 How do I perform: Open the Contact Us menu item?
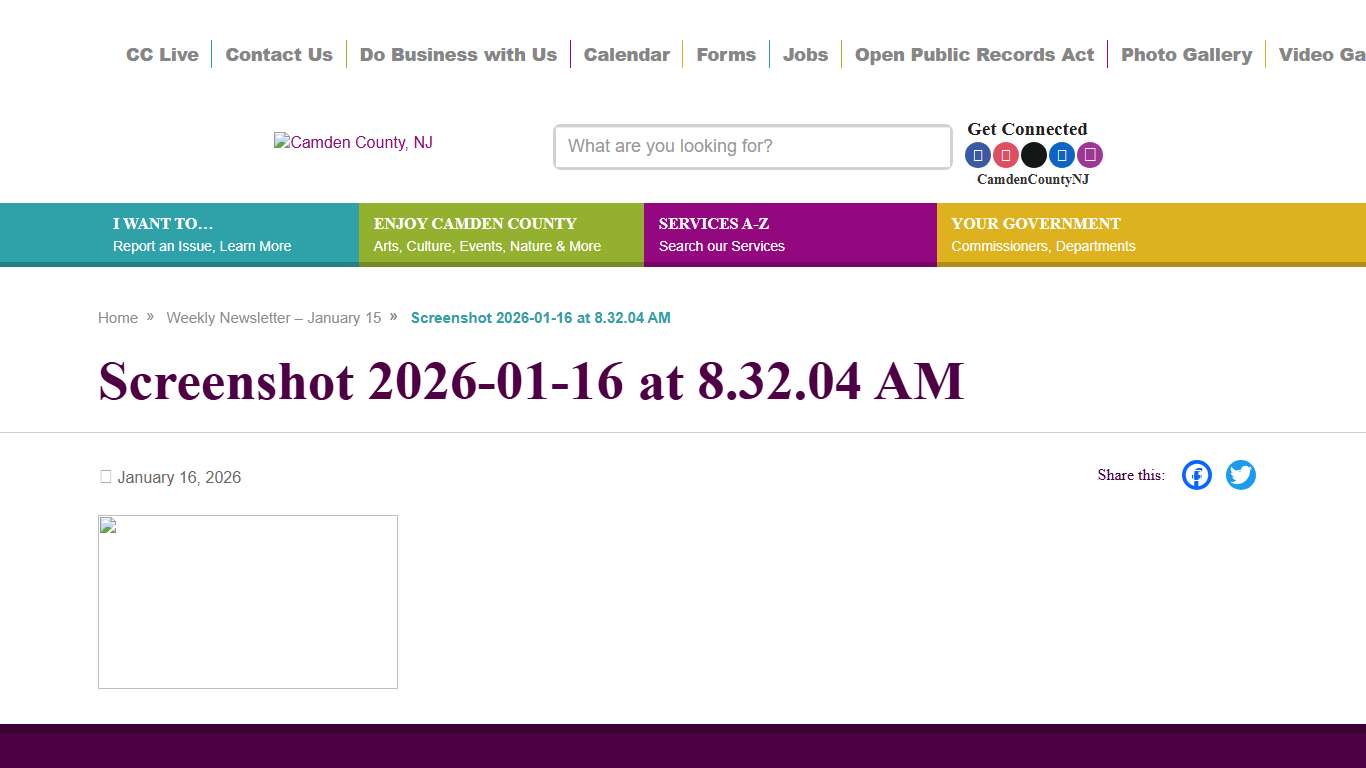278,55
